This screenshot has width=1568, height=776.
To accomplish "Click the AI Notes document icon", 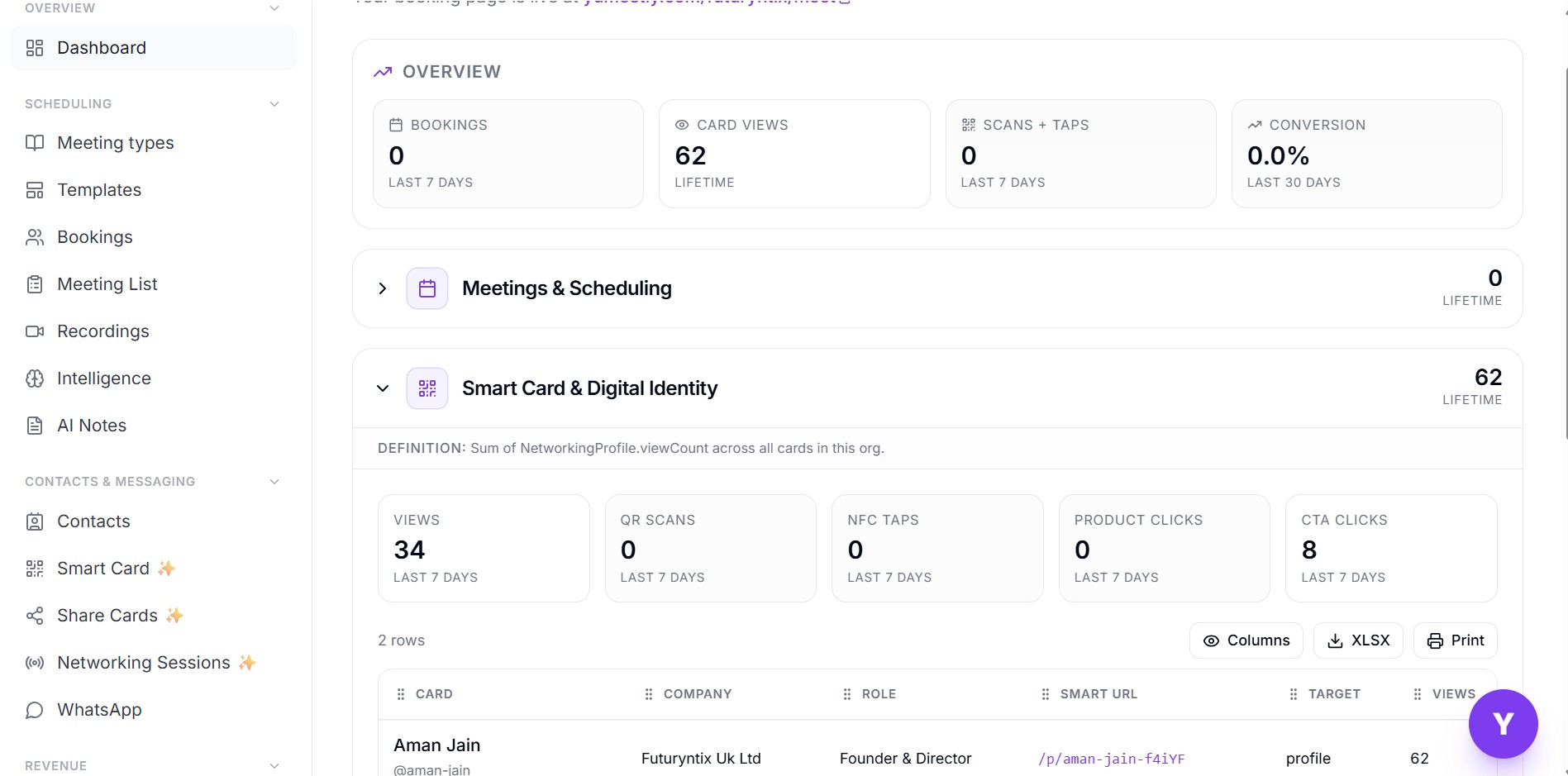I will pos(35,426).
